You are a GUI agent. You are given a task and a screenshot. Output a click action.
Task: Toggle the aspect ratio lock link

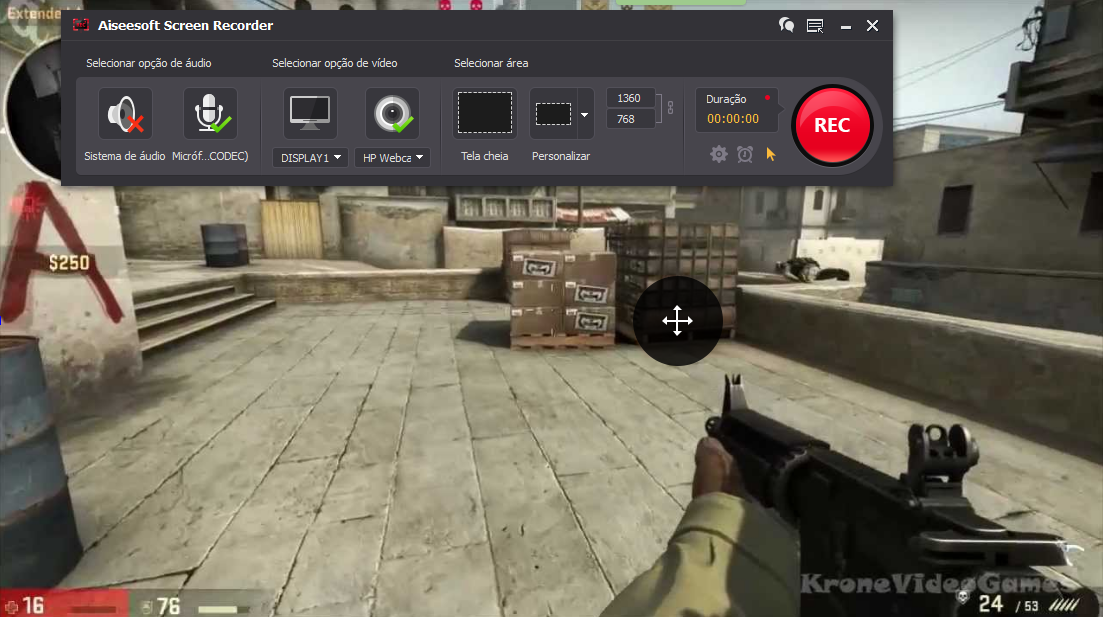[x=670, y=108]
